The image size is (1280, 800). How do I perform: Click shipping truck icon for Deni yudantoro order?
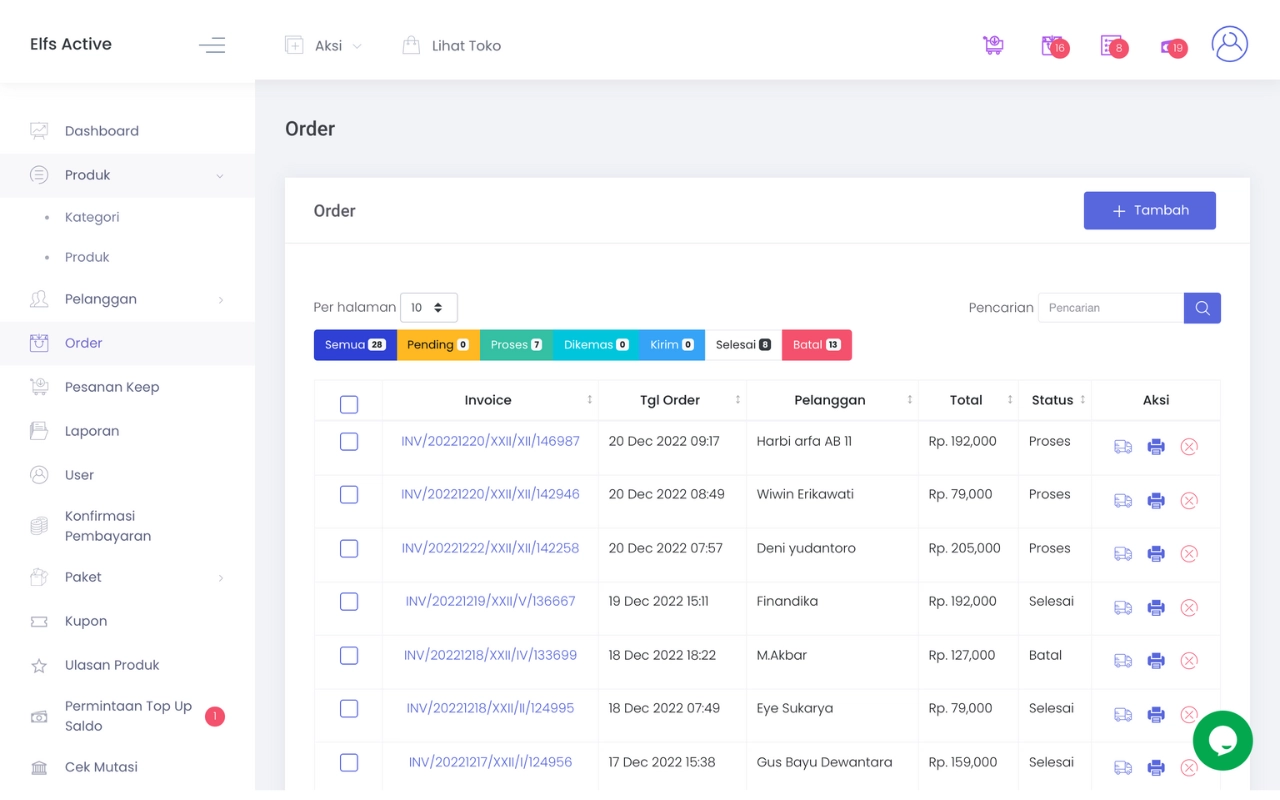tap(1123, 554)
